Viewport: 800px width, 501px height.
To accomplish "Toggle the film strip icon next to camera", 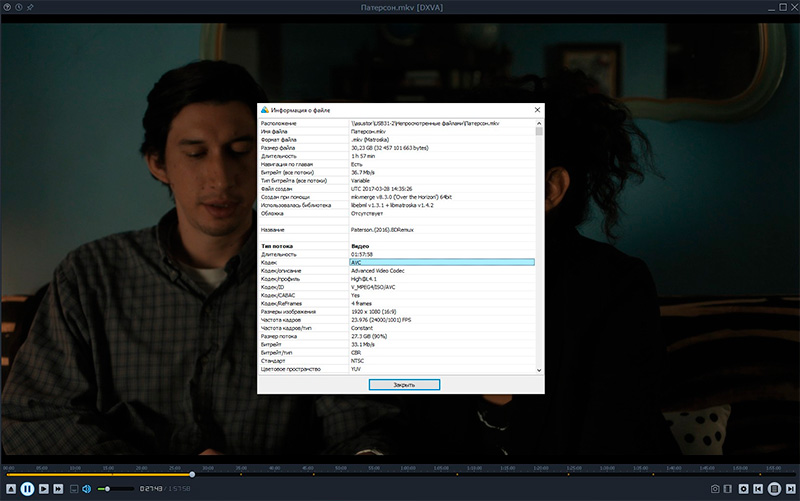I will (729, 488).
